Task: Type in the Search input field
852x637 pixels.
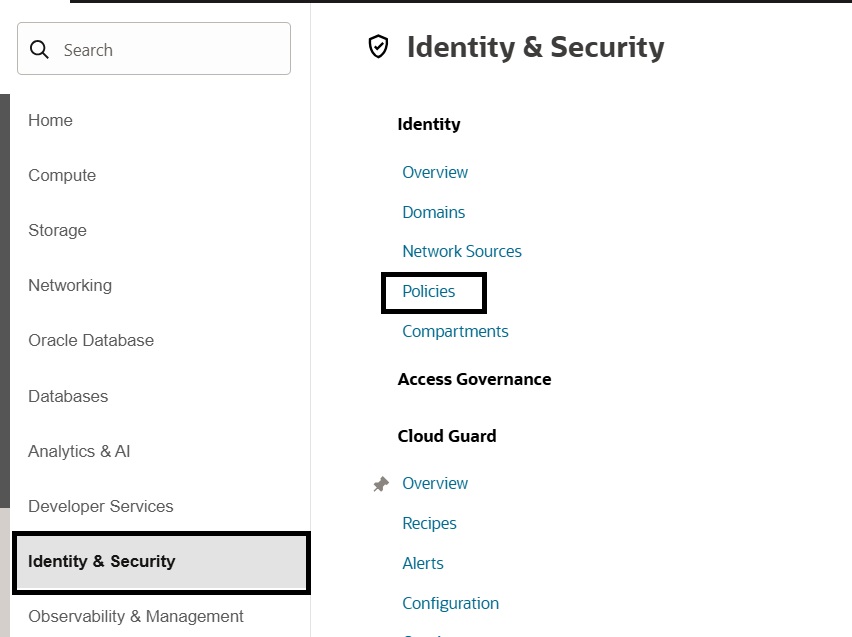Action: [170, 50]
